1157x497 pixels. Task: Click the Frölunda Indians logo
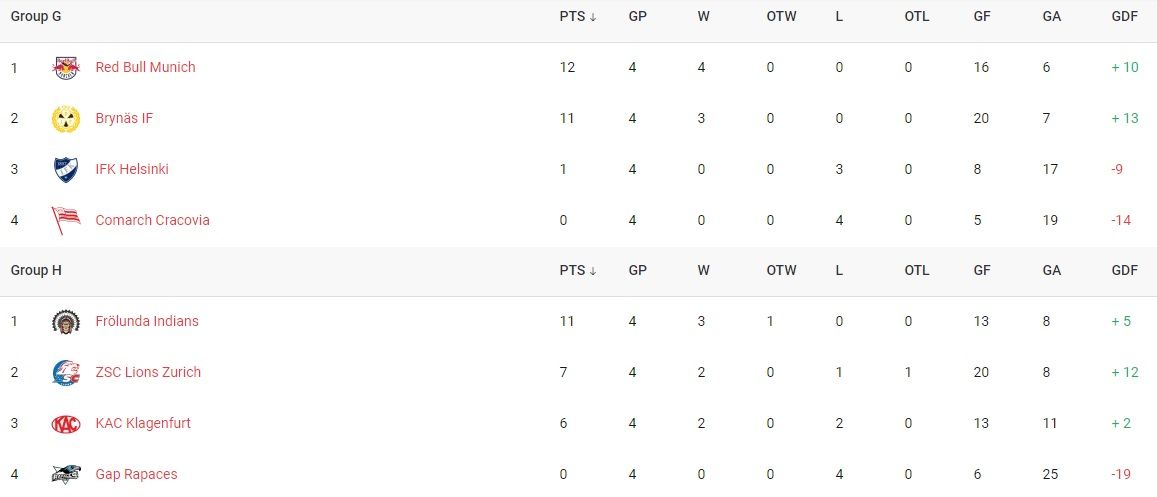(x=66, y=322)
